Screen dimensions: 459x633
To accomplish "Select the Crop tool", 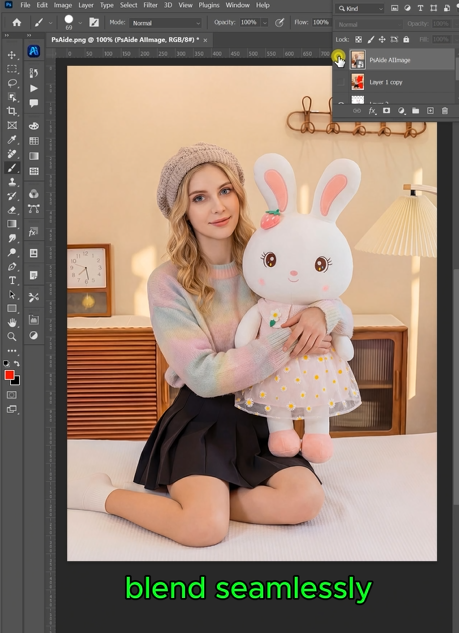I will pos(12,111).
